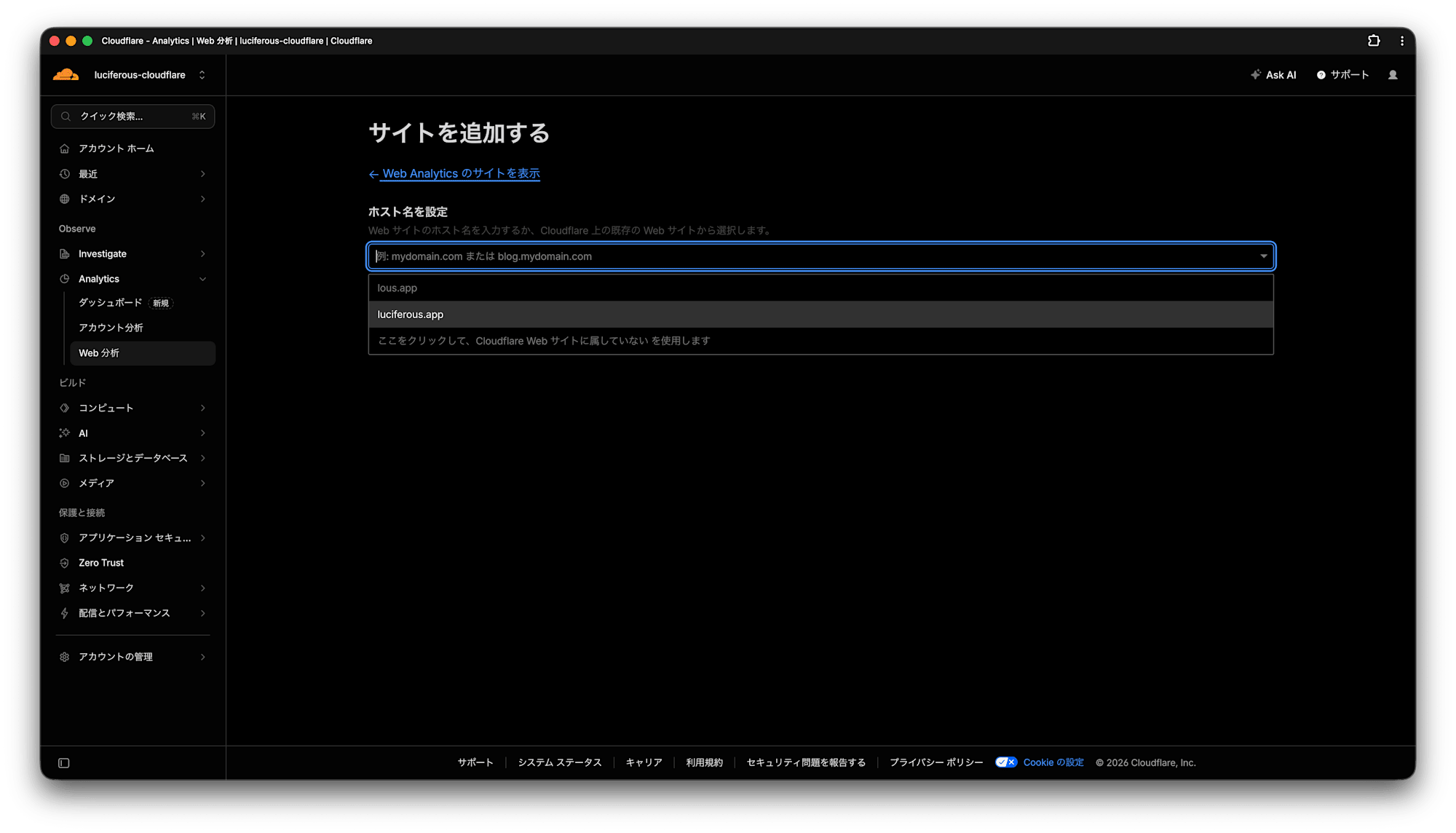The height and width of the screenshot is (833, 1456).
Task: Open the browser three-dot menu
Action: point(1402,41)
